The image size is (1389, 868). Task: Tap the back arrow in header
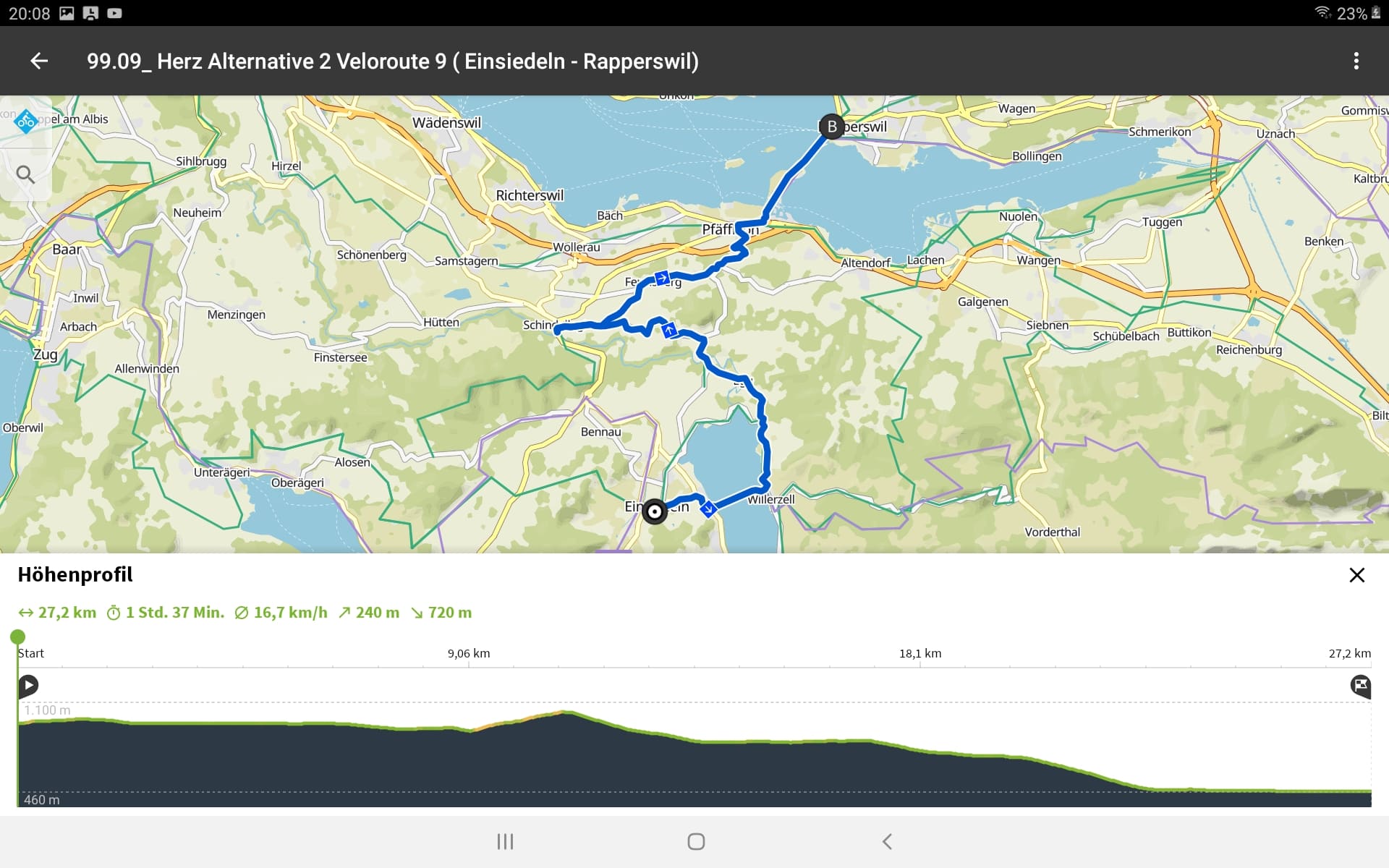pyautogui.click(x=39, y=61)
